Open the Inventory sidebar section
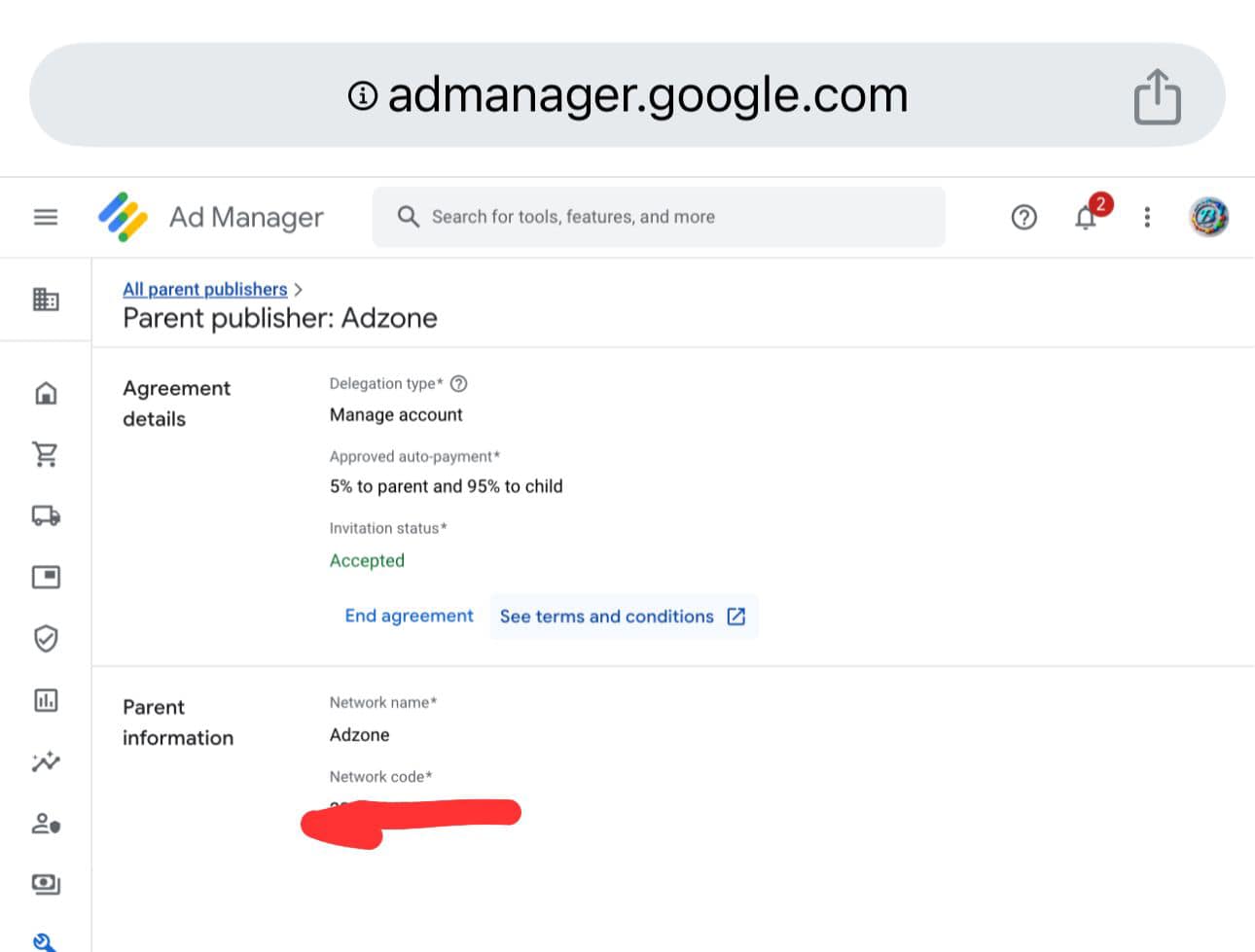This screenshot has height=952, width=1255. pos(46,577)
